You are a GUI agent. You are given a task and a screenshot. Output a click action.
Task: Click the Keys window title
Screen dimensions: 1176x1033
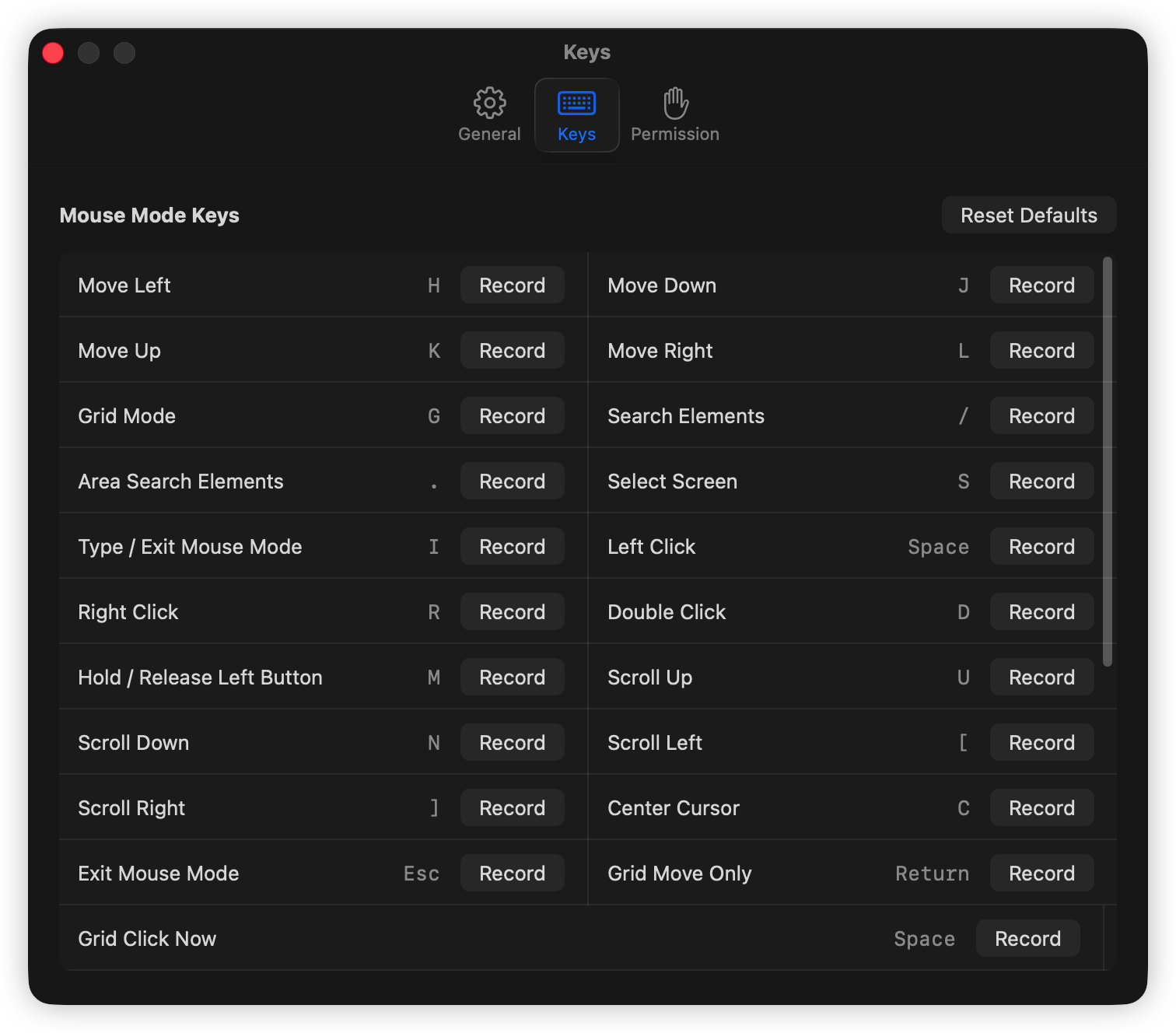587,52
